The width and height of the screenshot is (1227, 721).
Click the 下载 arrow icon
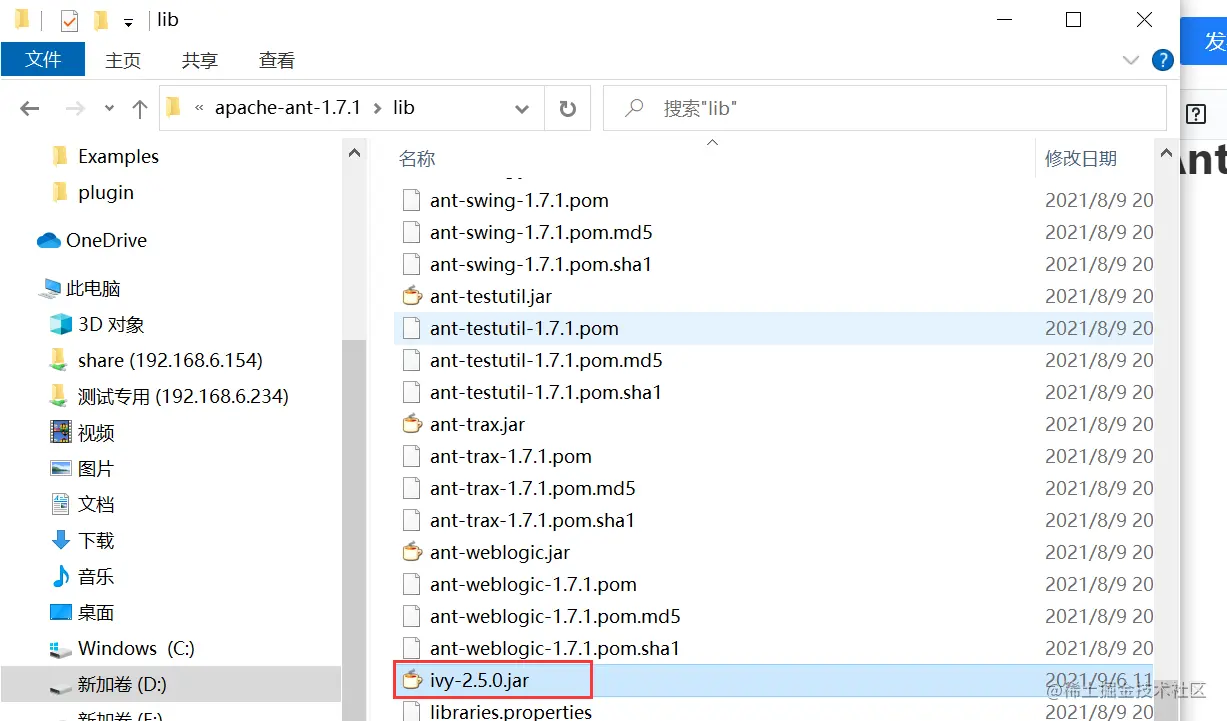tap(61, 540)
